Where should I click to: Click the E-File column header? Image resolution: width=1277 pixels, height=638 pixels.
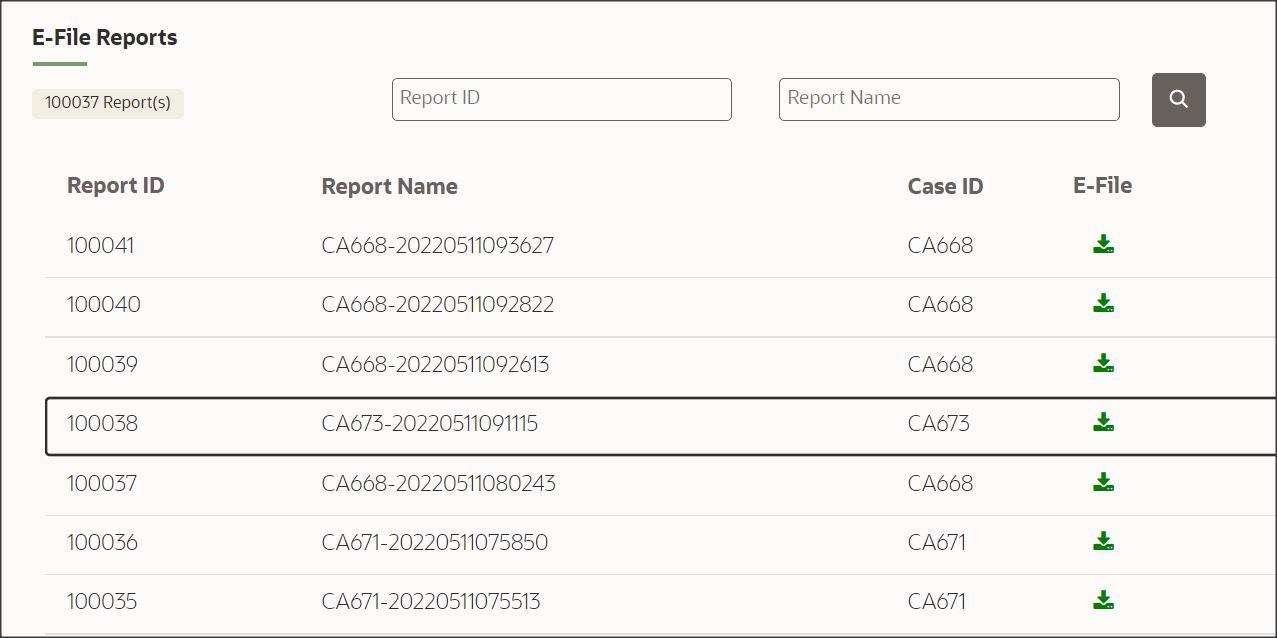(x=1102, y=185)
